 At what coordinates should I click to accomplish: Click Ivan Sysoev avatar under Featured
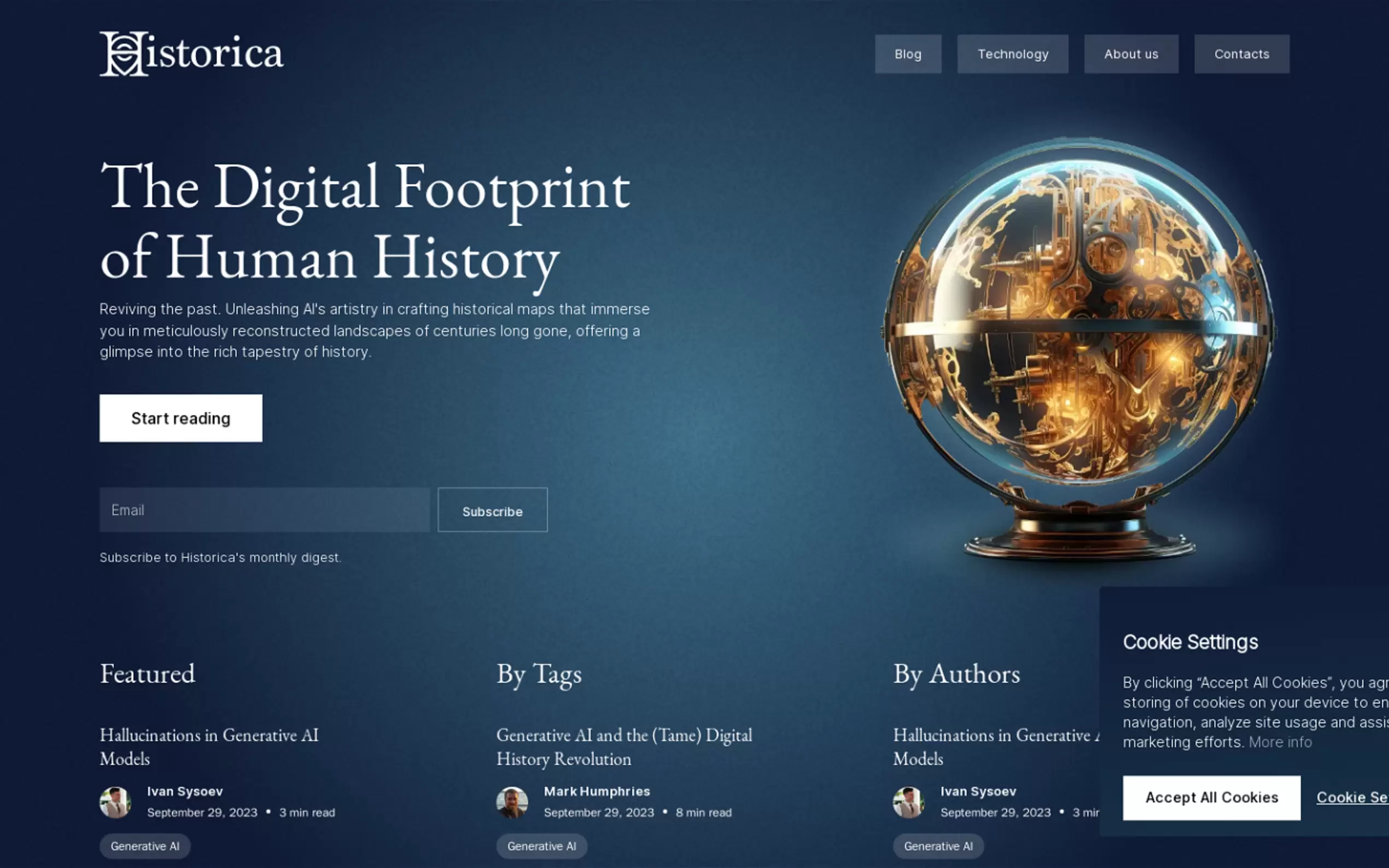(x=115, y=802)
